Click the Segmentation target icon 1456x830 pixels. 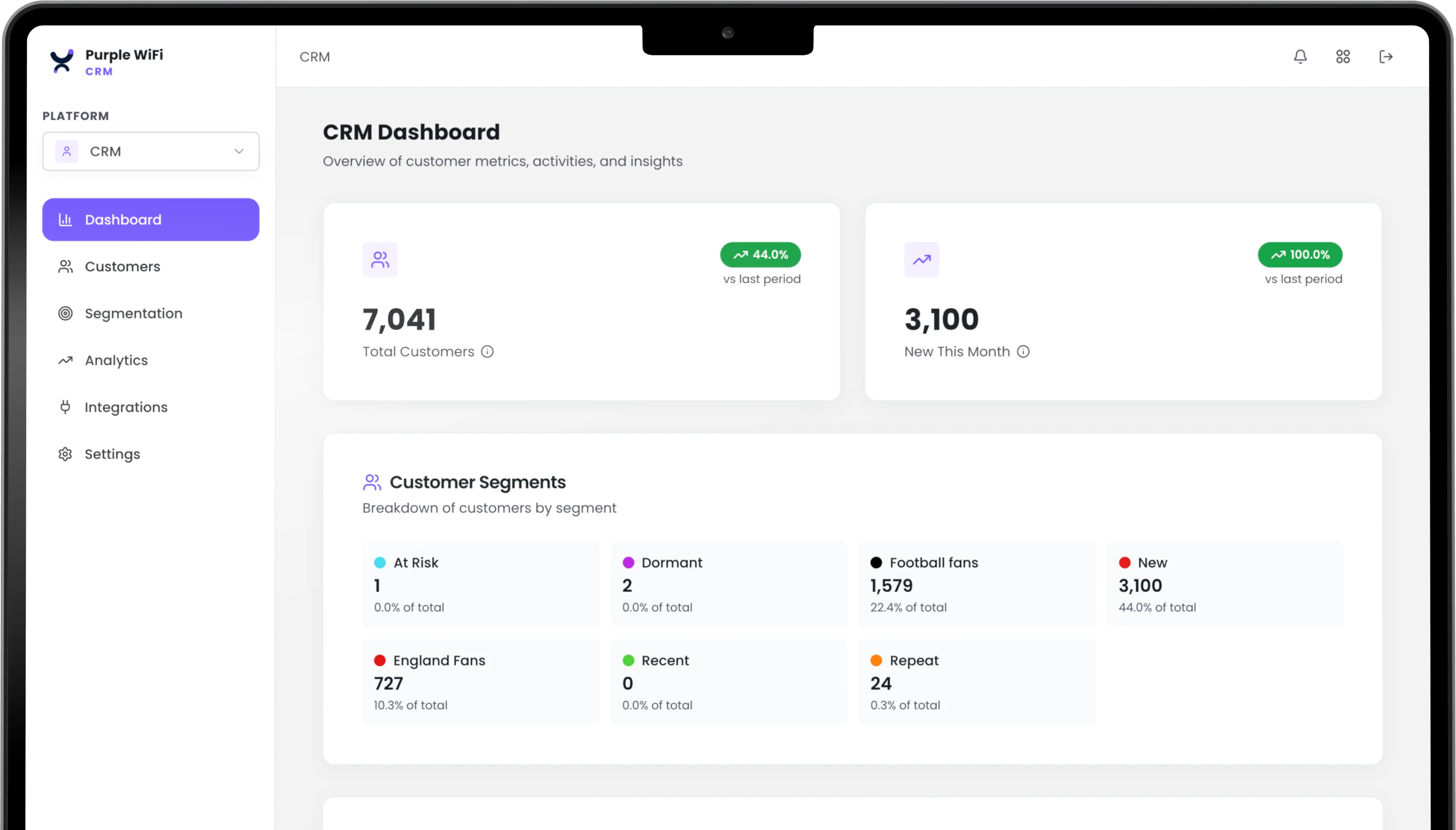[65, 313]
